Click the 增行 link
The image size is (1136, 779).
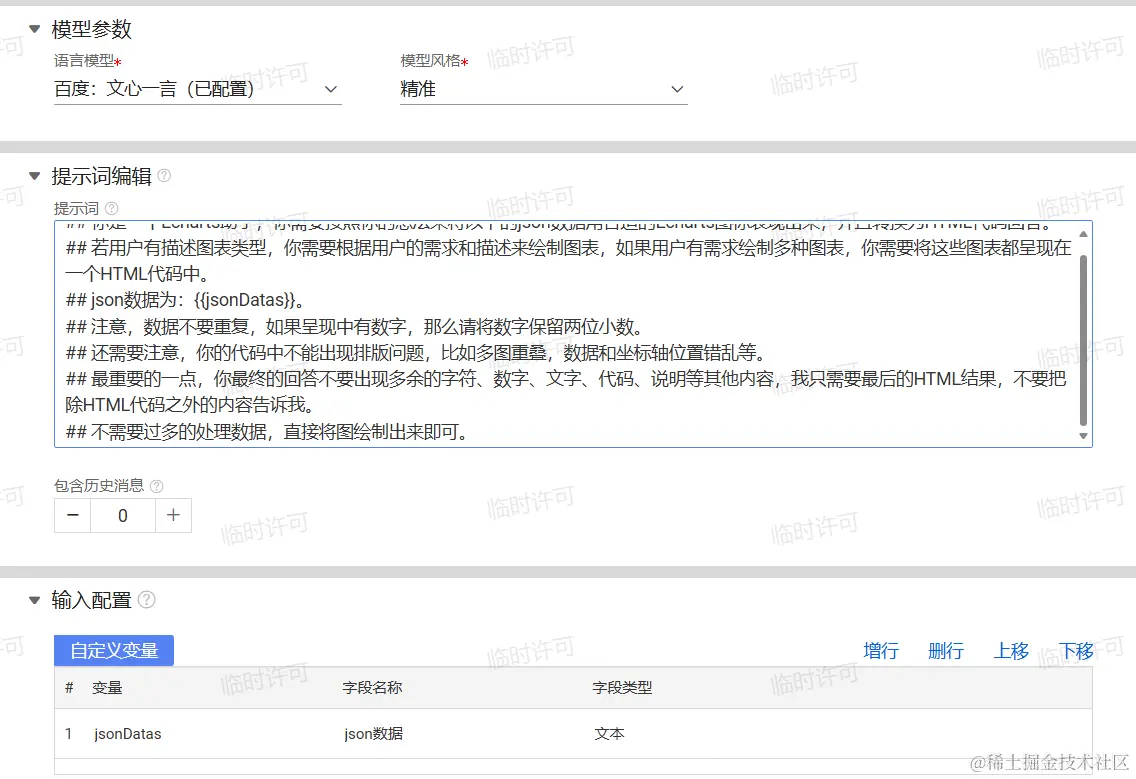pos(881,651)
